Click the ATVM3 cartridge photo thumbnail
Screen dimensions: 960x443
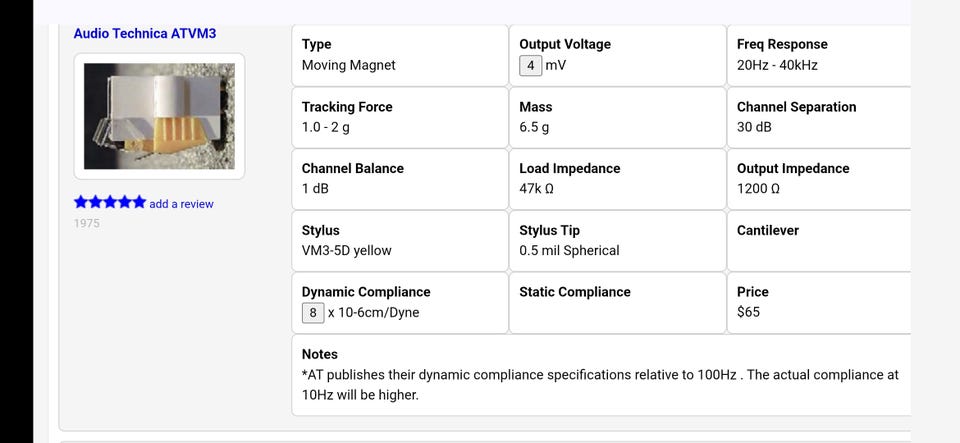click(159, 116)
